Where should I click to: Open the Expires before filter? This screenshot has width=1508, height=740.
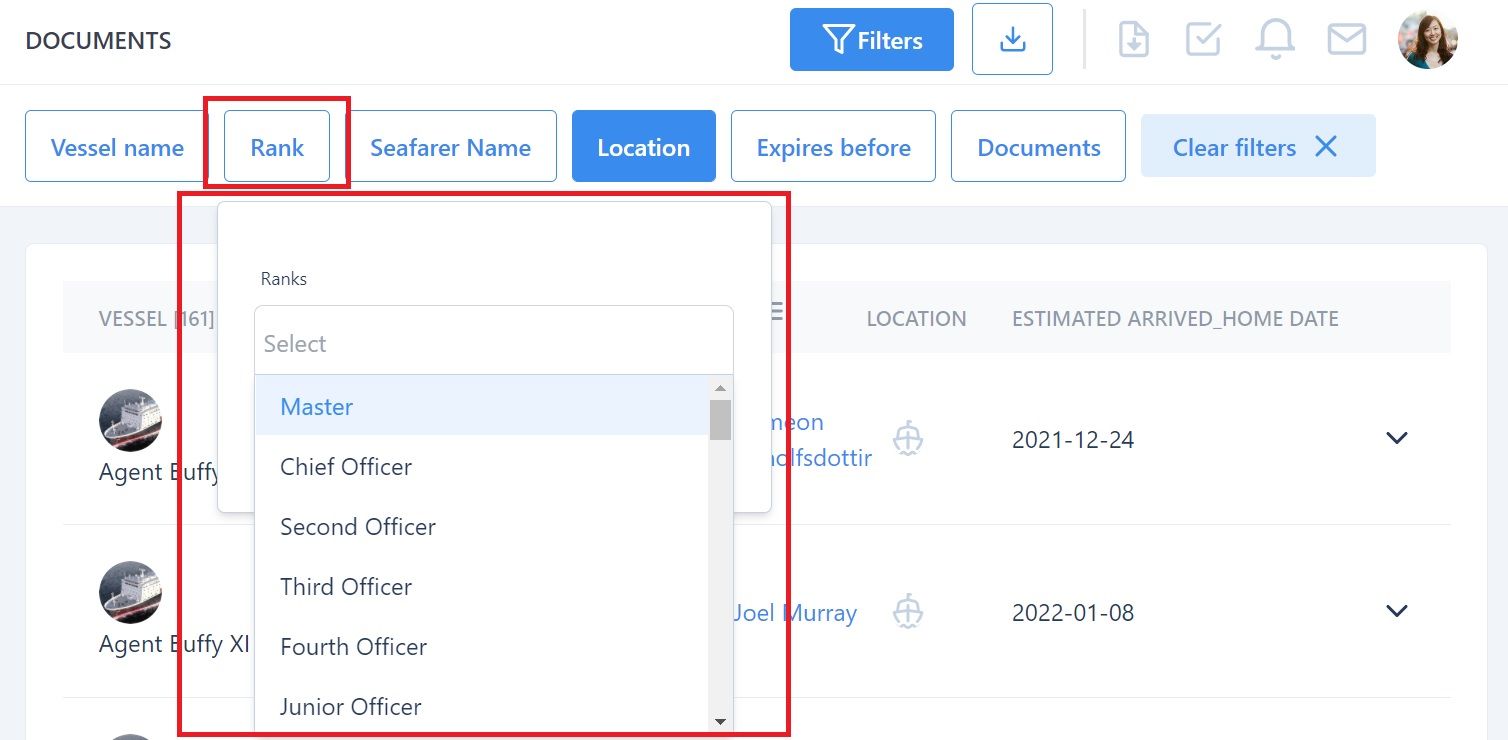(833, 147)
